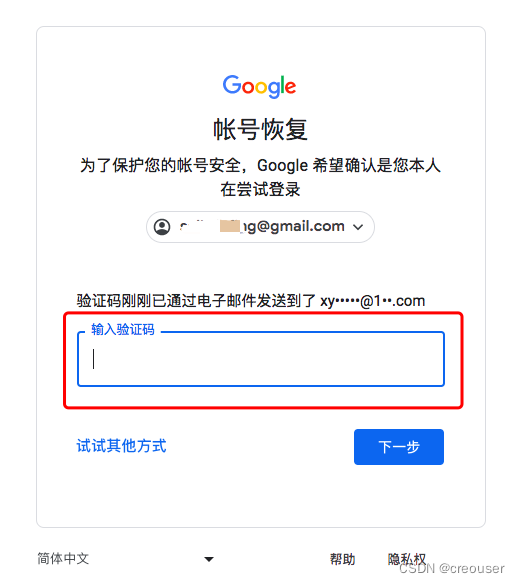Viewport: 520px width, 583px height.
Task: Click the CSDN @creouser watermark
Action: [x=452, y=568]
